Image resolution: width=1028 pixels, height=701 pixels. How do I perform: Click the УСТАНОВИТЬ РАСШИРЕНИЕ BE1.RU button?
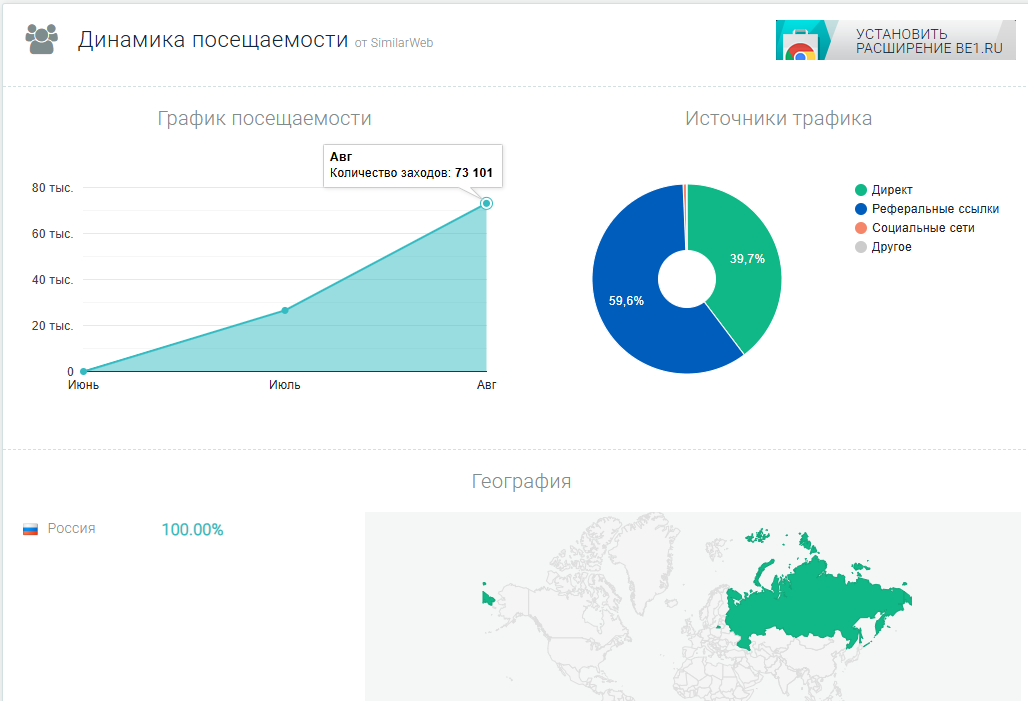[895, 39]
